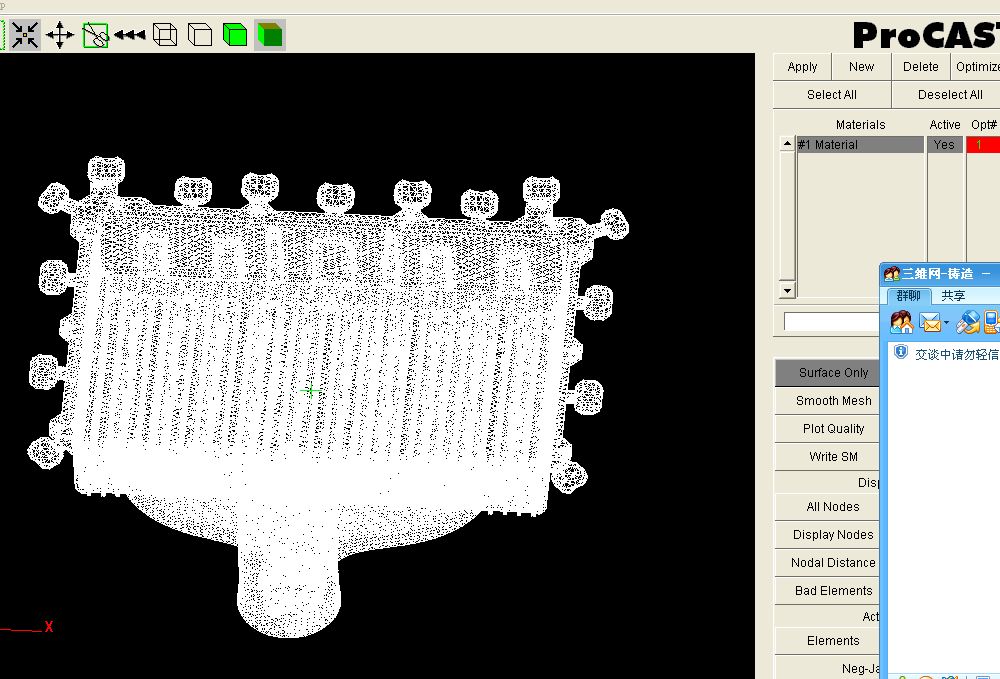The height and width of the screenshot is (679, 1000).
Task: Click the group avatar icon in chat title bar
Action: point(892,274)
